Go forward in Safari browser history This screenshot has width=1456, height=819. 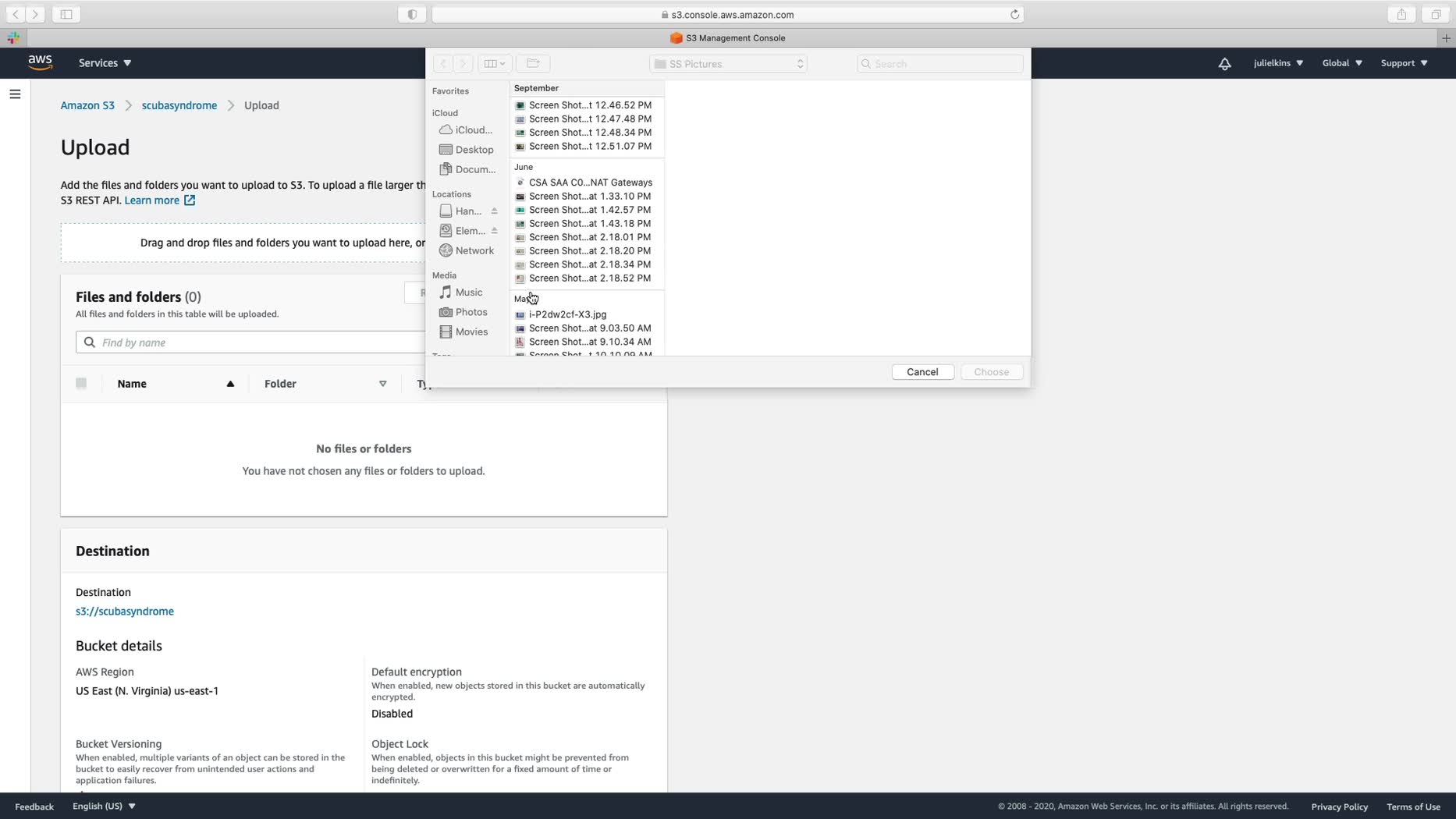pyautogui.click(x=35, y=14)
